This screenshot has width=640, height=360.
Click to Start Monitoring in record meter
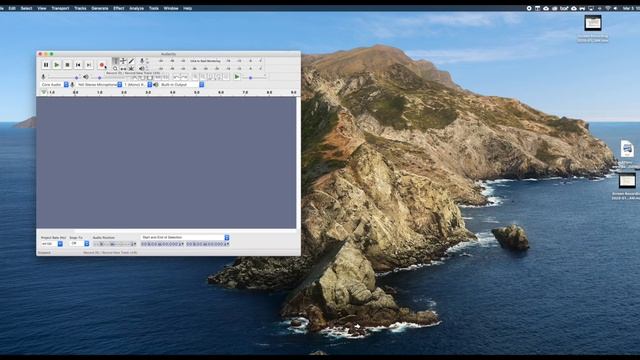(205, 61)
